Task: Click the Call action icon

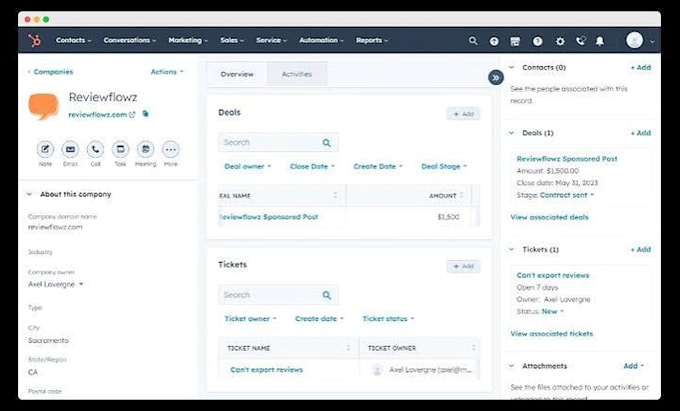Action: pyautogui.click(x=95, y=150)
